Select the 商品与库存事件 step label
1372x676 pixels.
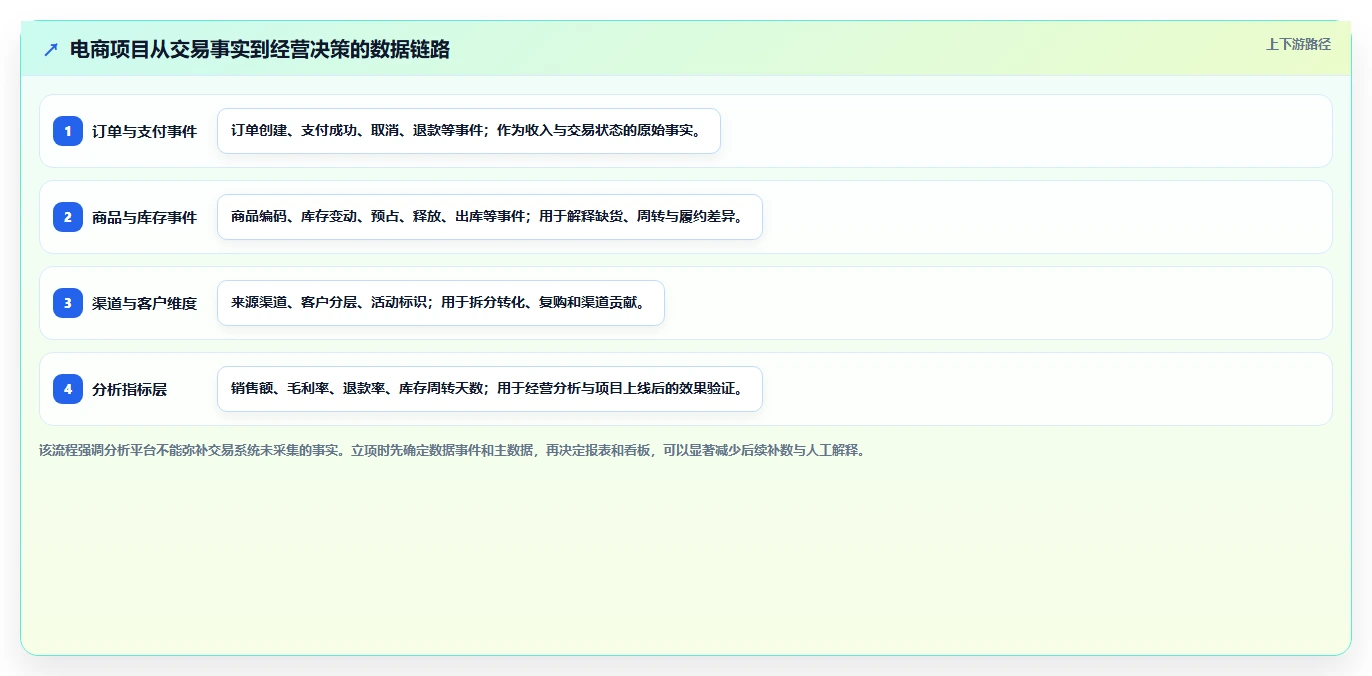tap(144, 217)
